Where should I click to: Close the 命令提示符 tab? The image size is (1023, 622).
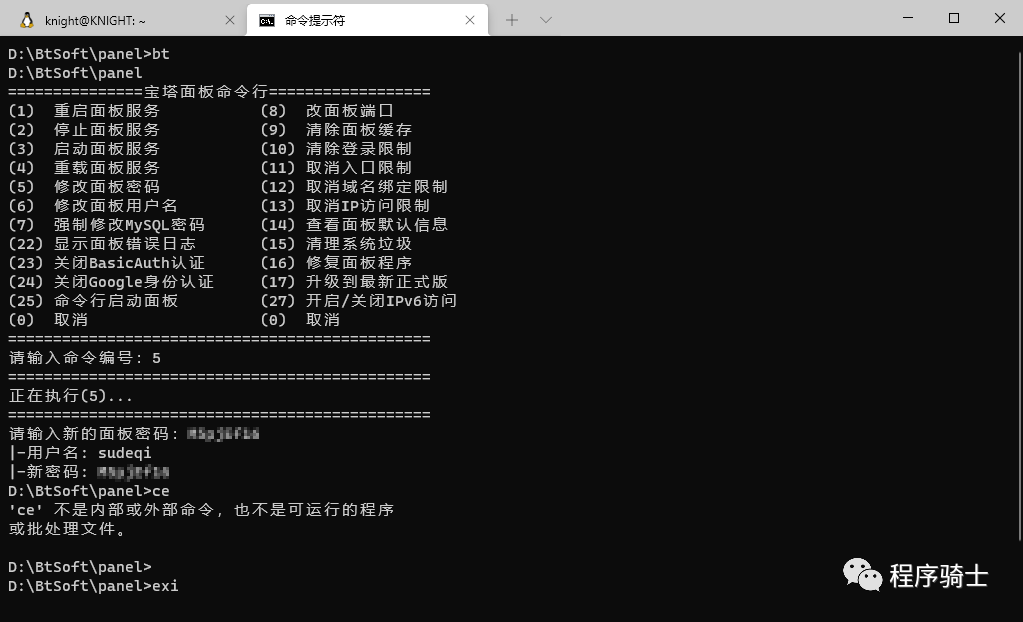(470, 20)
